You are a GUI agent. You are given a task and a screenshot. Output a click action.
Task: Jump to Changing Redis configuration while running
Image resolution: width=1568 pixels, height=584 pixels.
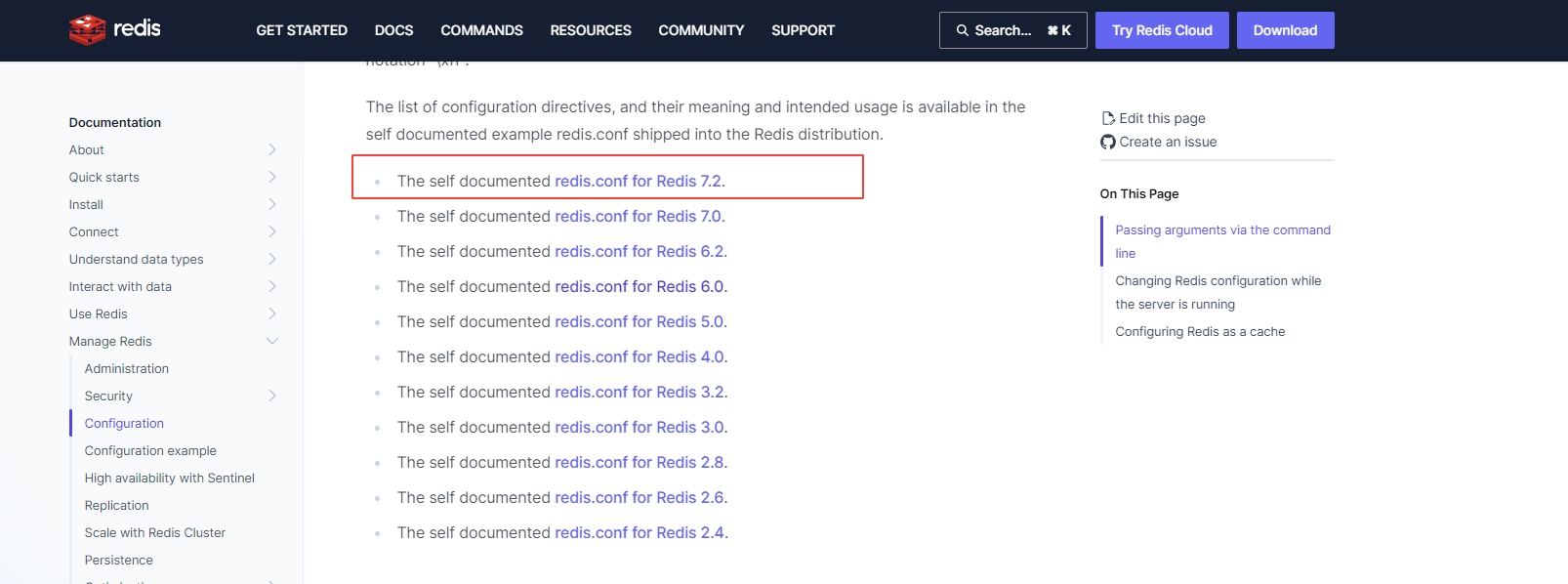1217,292
